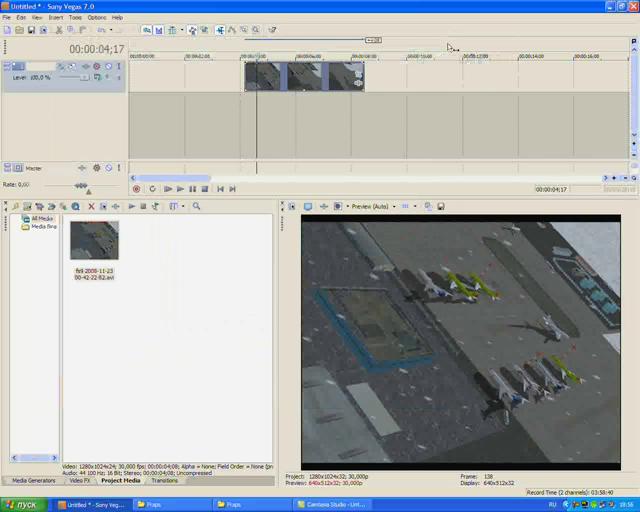Screen dimensions: 640x512
Task: Minimize video track height button
Action: point(7,66)
